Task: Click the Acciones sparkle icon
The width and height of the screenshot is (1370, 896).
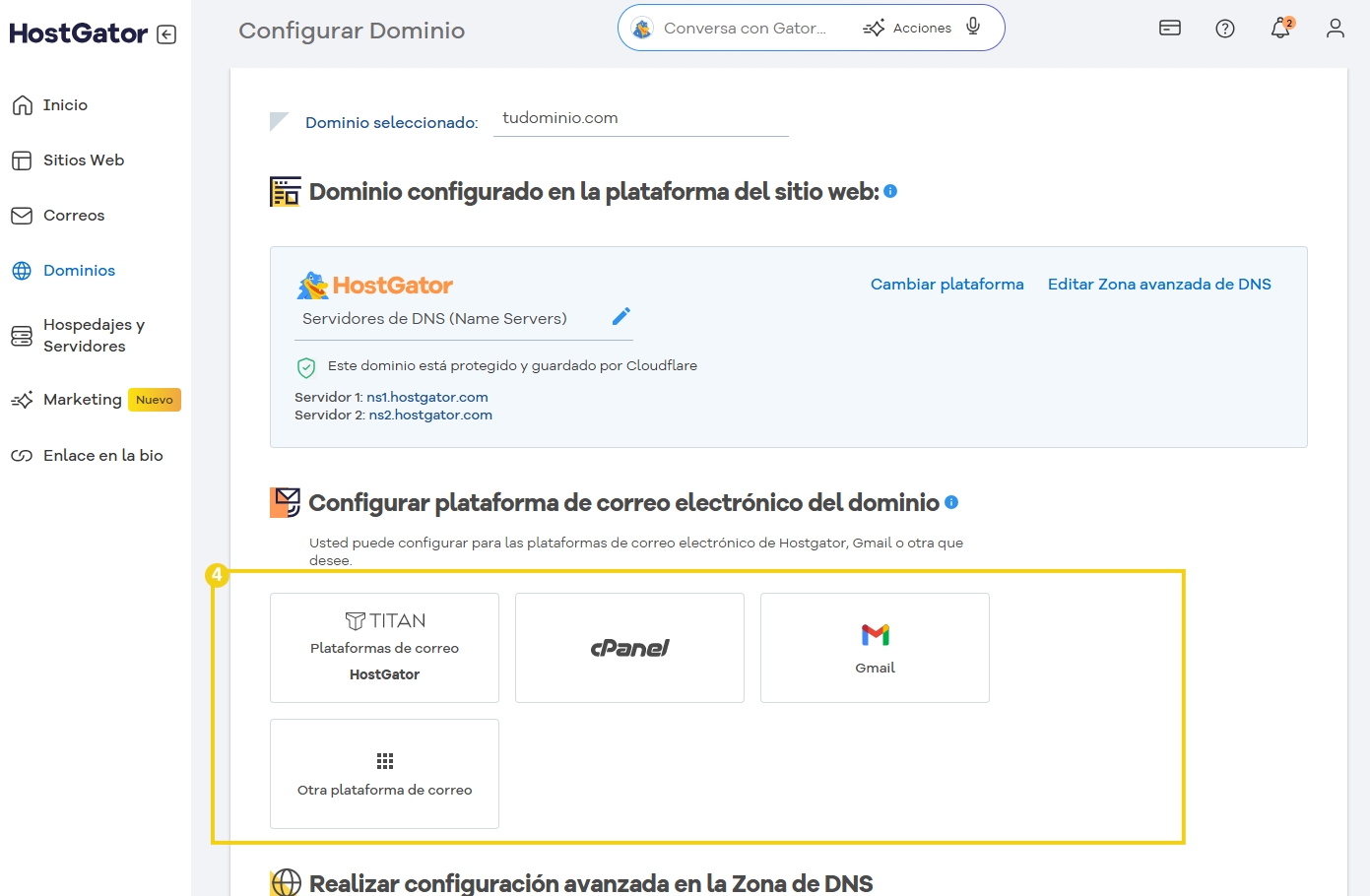Action: (x=874, y=28)
